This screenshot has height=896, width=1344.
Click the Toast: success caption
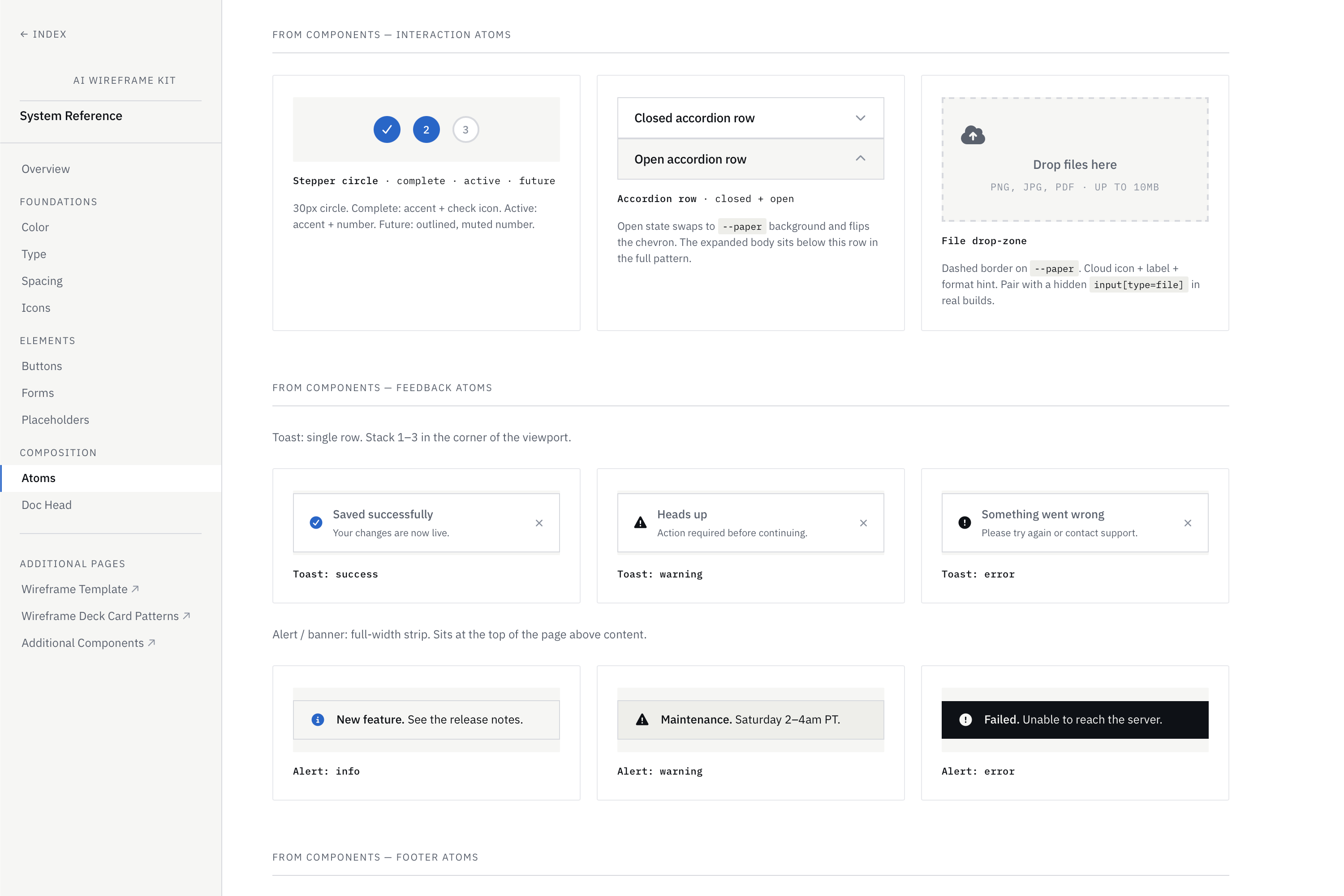click(336, 574)
